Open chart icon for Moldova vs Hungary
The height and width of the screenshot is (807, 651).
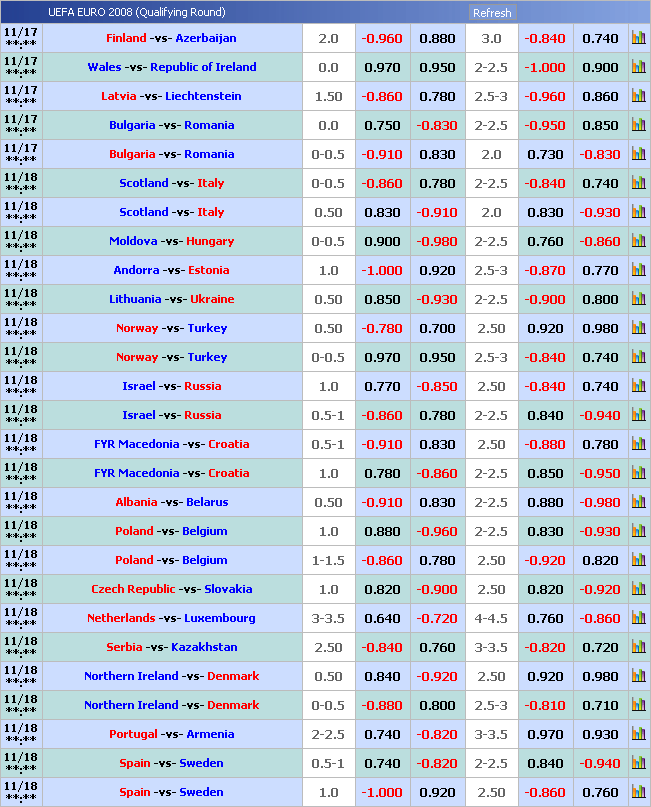pos(638,242)
